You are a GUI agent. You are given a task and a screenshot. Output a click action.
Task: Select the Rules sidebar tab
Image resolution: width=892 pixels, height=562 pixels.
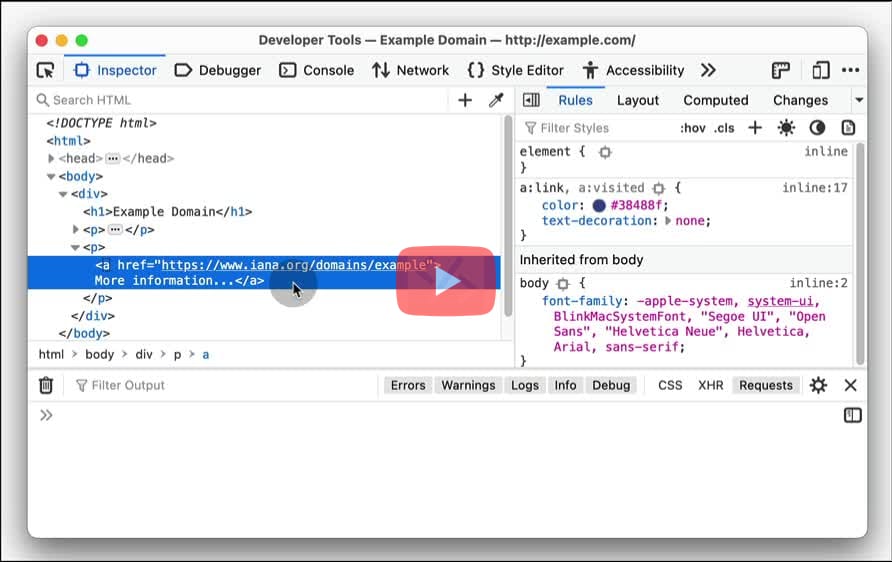pyautogui.click(x=575, y=100)
